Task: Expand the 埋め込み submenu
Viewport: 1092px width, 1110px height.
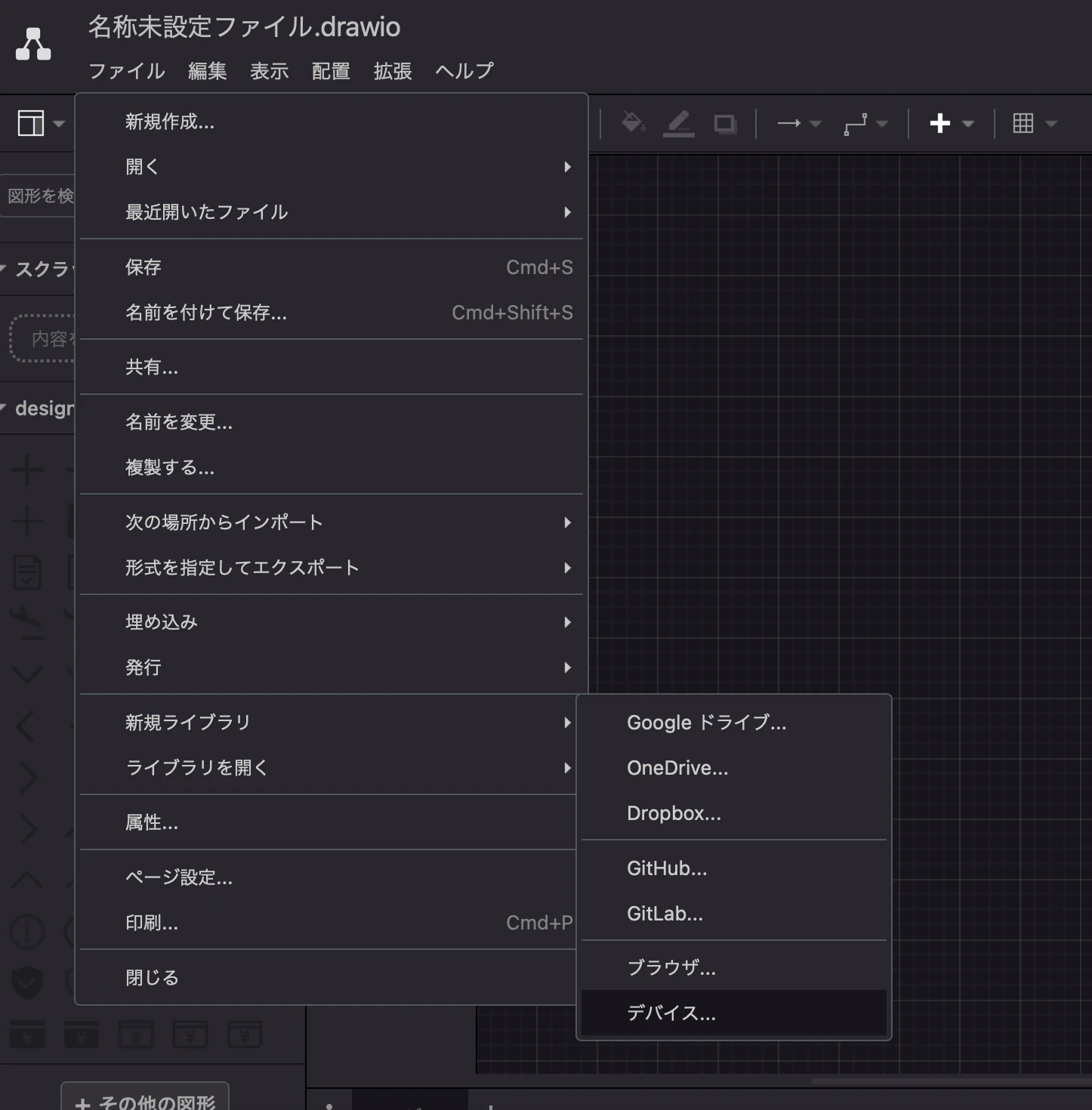Action: point(332,622)
